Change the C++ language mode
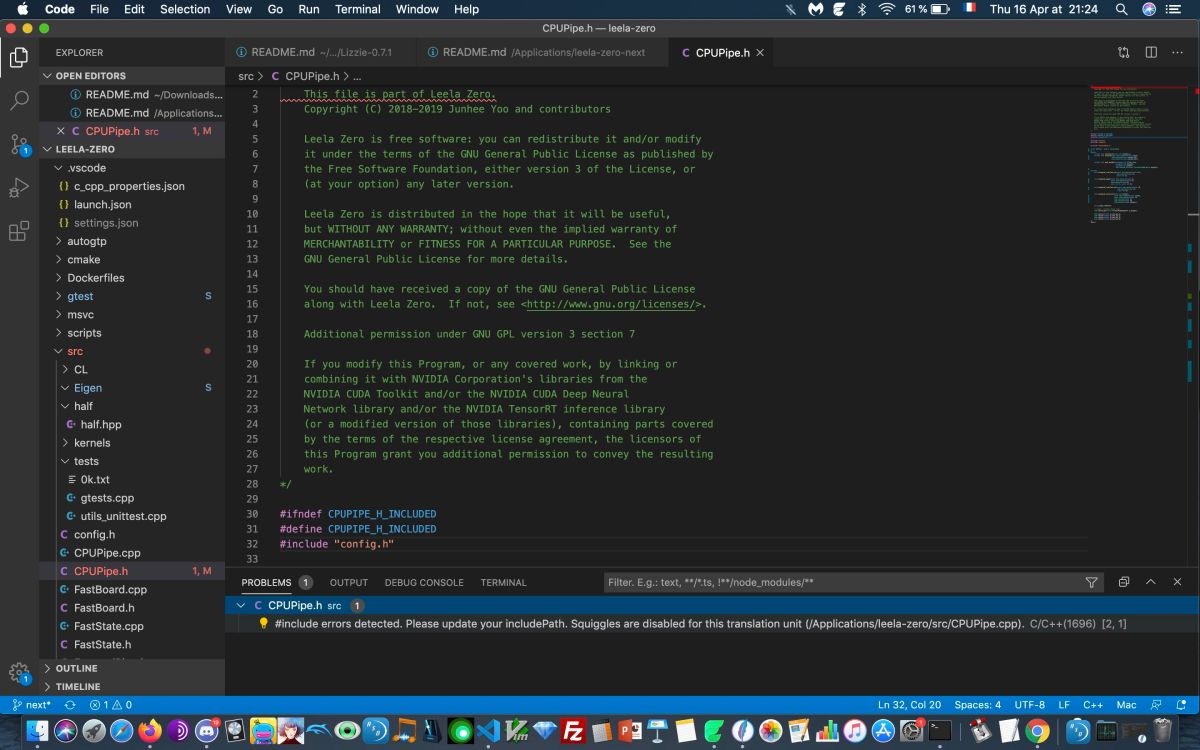 coord(1092,705)
